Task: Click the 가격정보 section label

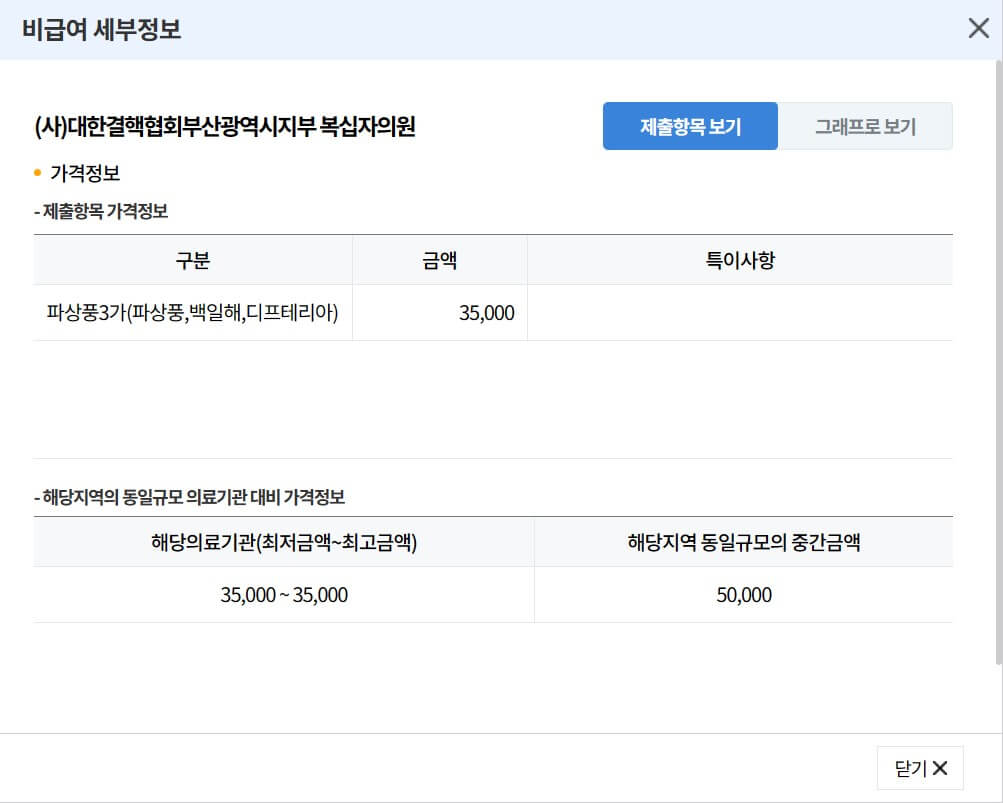Action: (85, 173)
